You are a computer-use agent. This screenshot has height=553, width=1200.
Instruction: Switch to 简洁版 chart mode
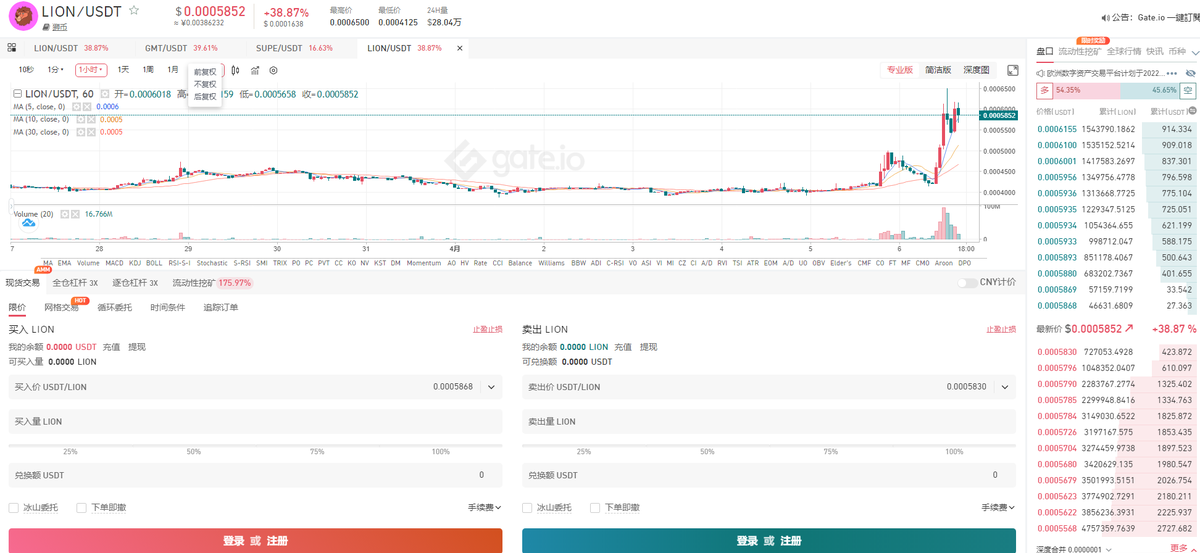[x=939, y=70]
